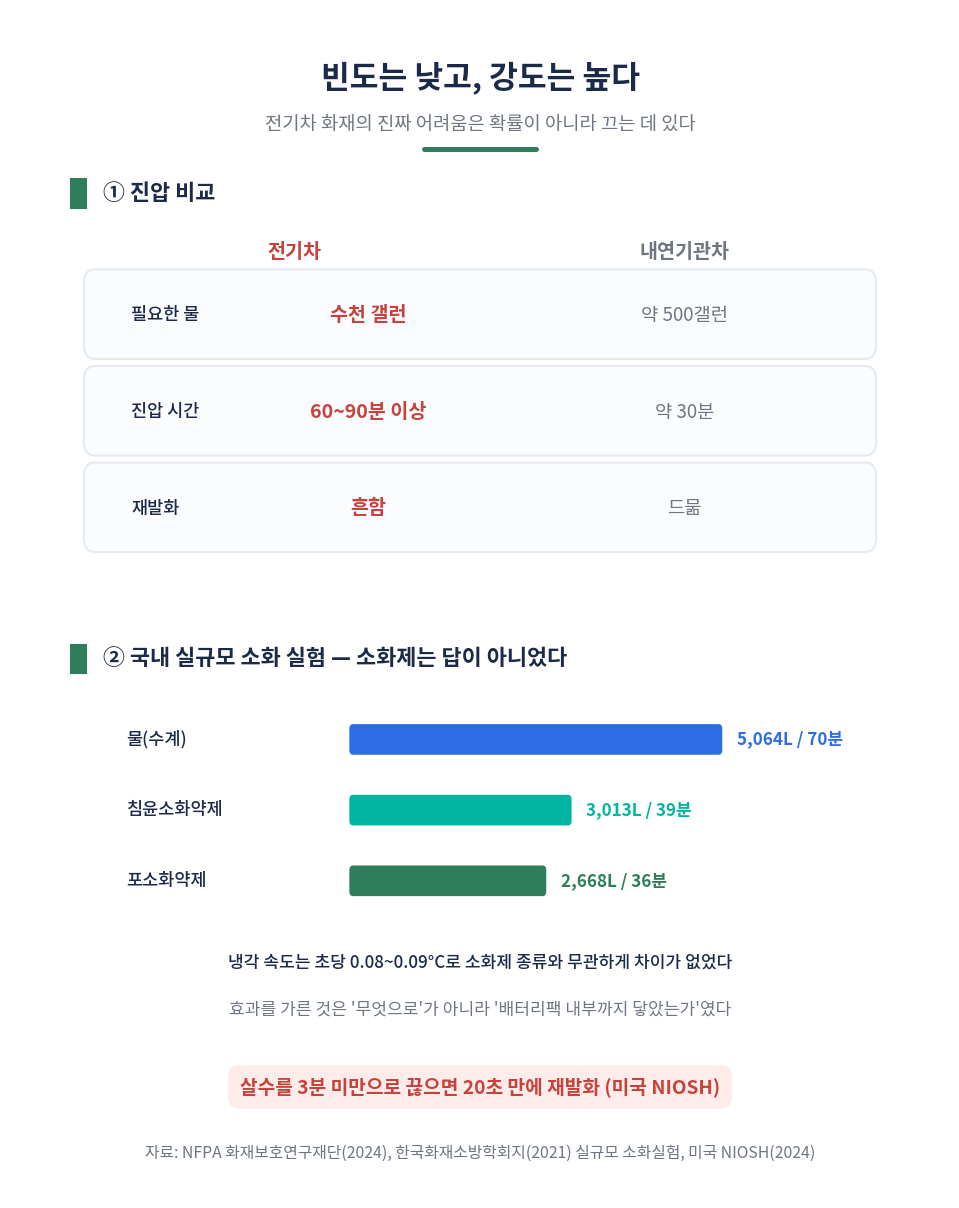Click the green square marker beside ① 진압 비교
Screen dimensions: 959x1208
tap(78, 193)
